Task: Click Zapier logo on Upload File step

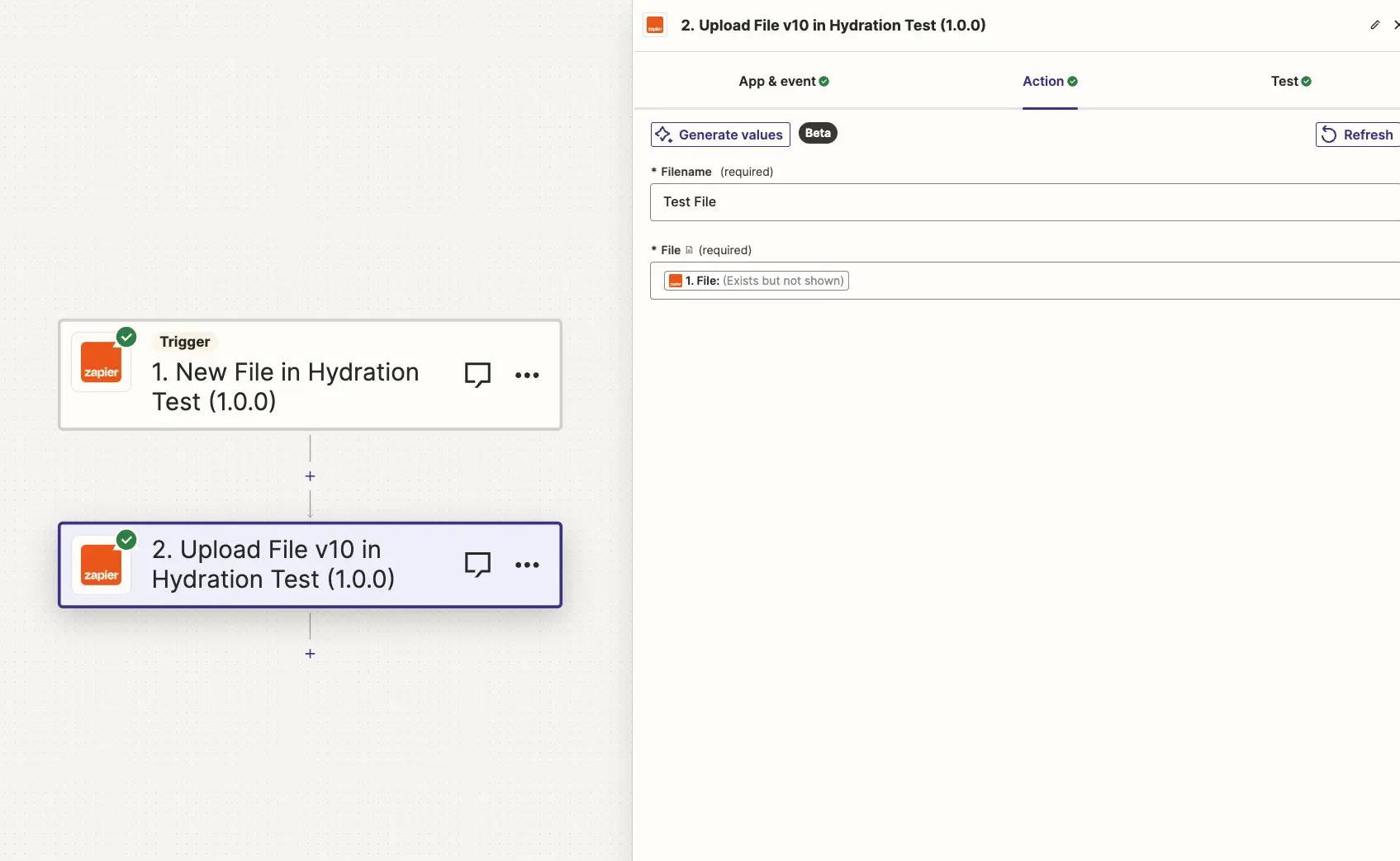Action: coord(101,565)
